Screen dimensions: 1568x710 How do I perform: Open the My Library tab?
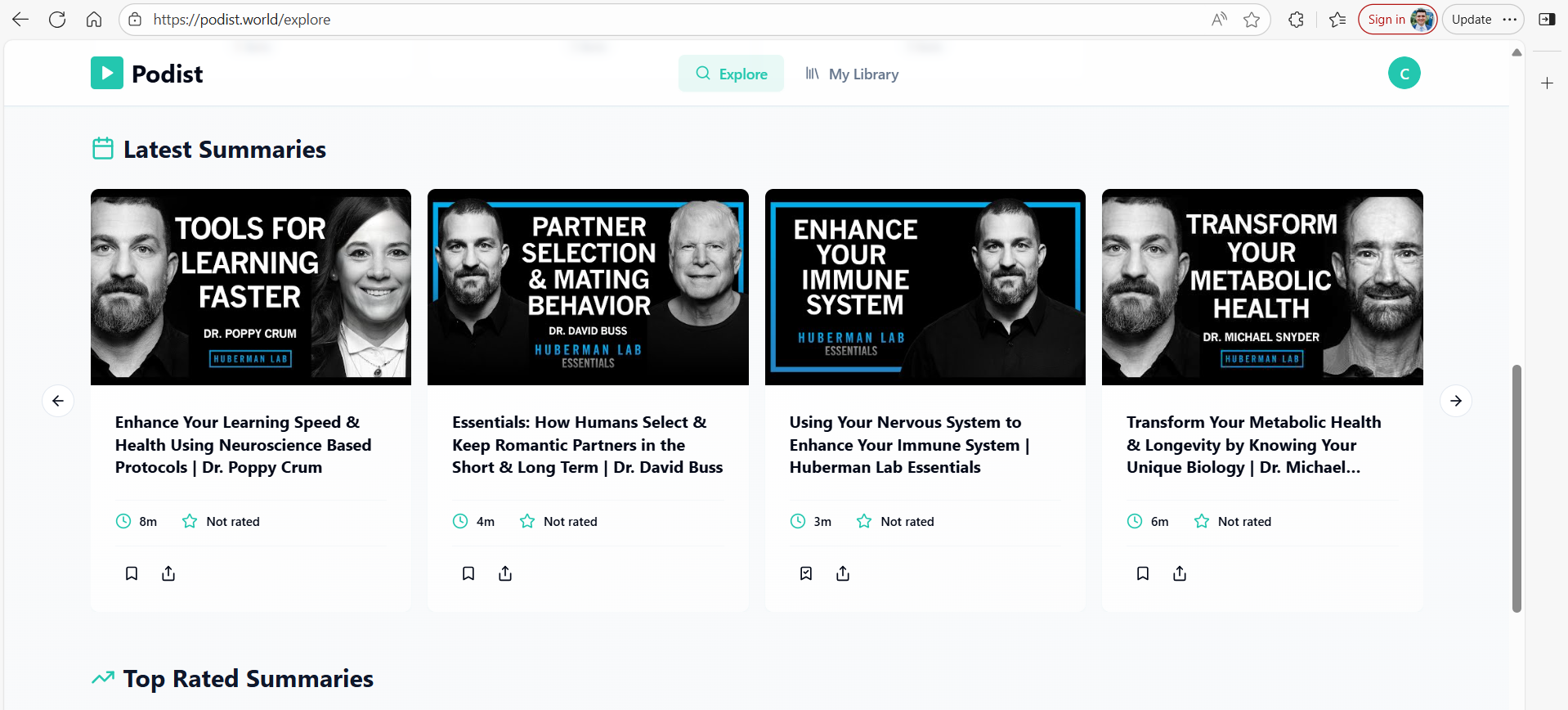coord(852,74)
